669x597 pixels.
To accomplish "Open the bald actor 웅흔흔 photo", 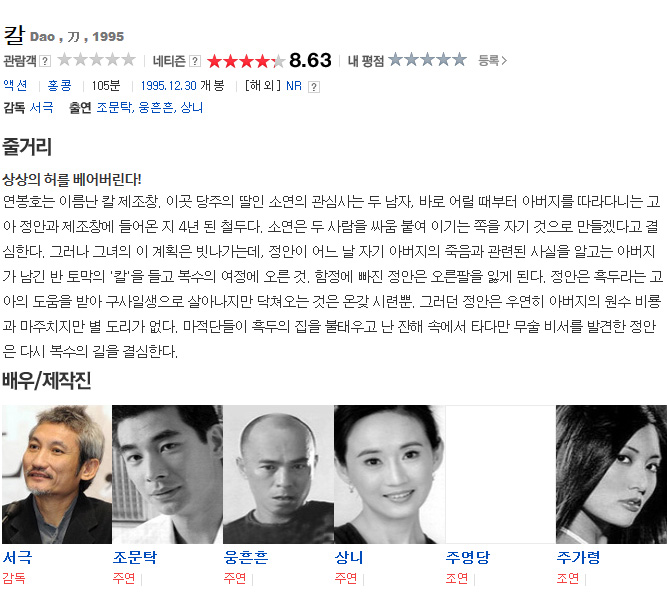I will click(278, 474).
